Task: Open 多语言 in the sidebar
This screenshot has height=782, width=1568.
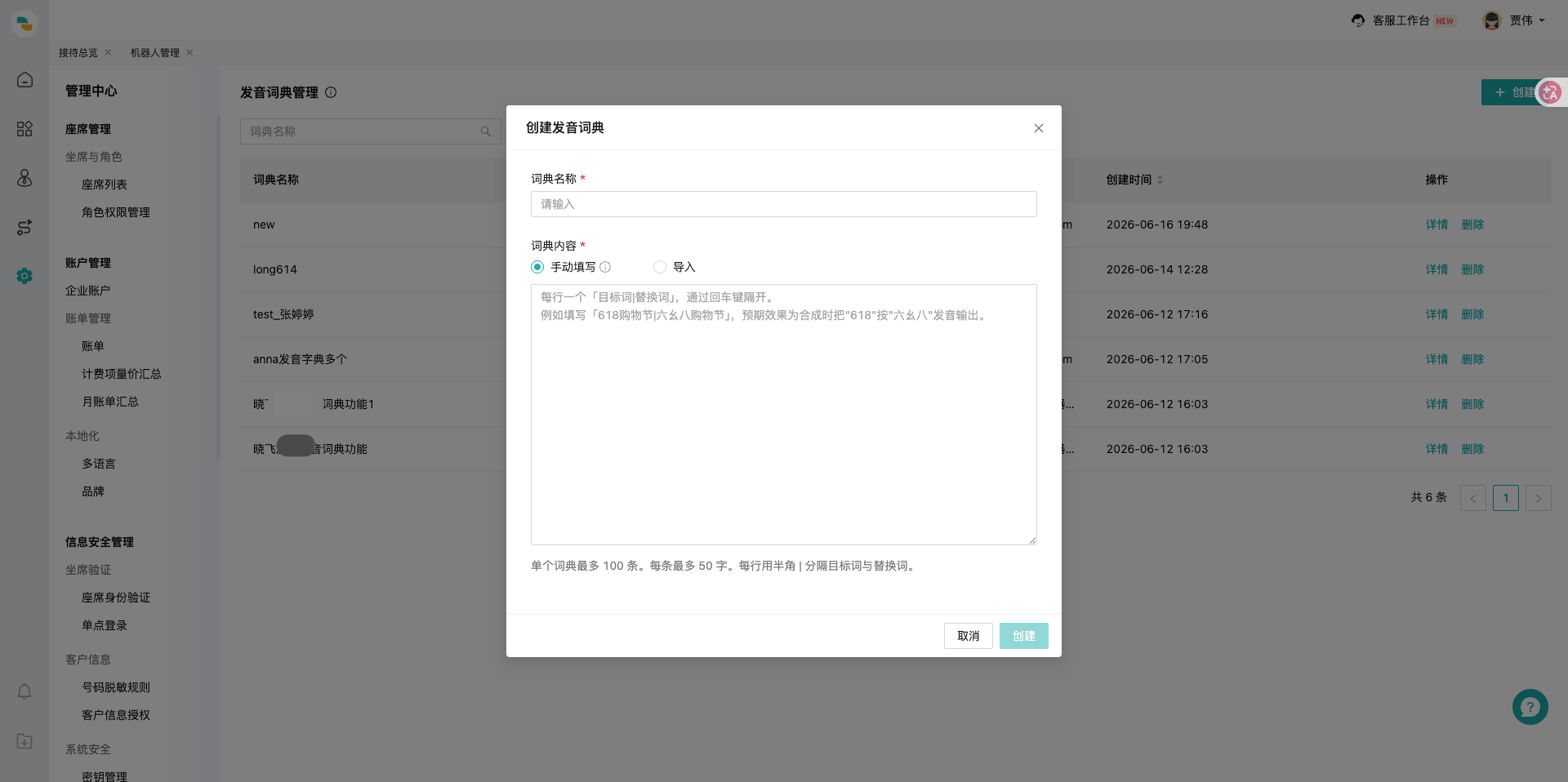Action: (99, 464)
